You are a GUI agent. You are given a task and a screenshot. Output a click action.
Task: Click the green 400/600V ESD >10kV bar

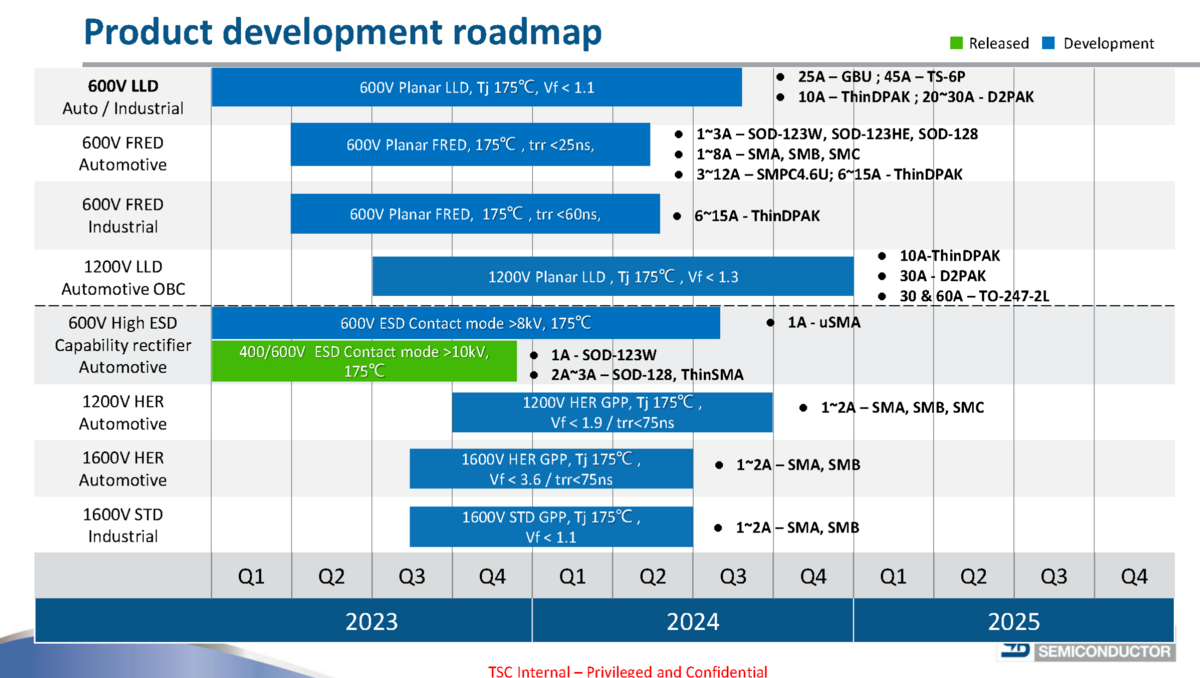[x=364, y=361]
